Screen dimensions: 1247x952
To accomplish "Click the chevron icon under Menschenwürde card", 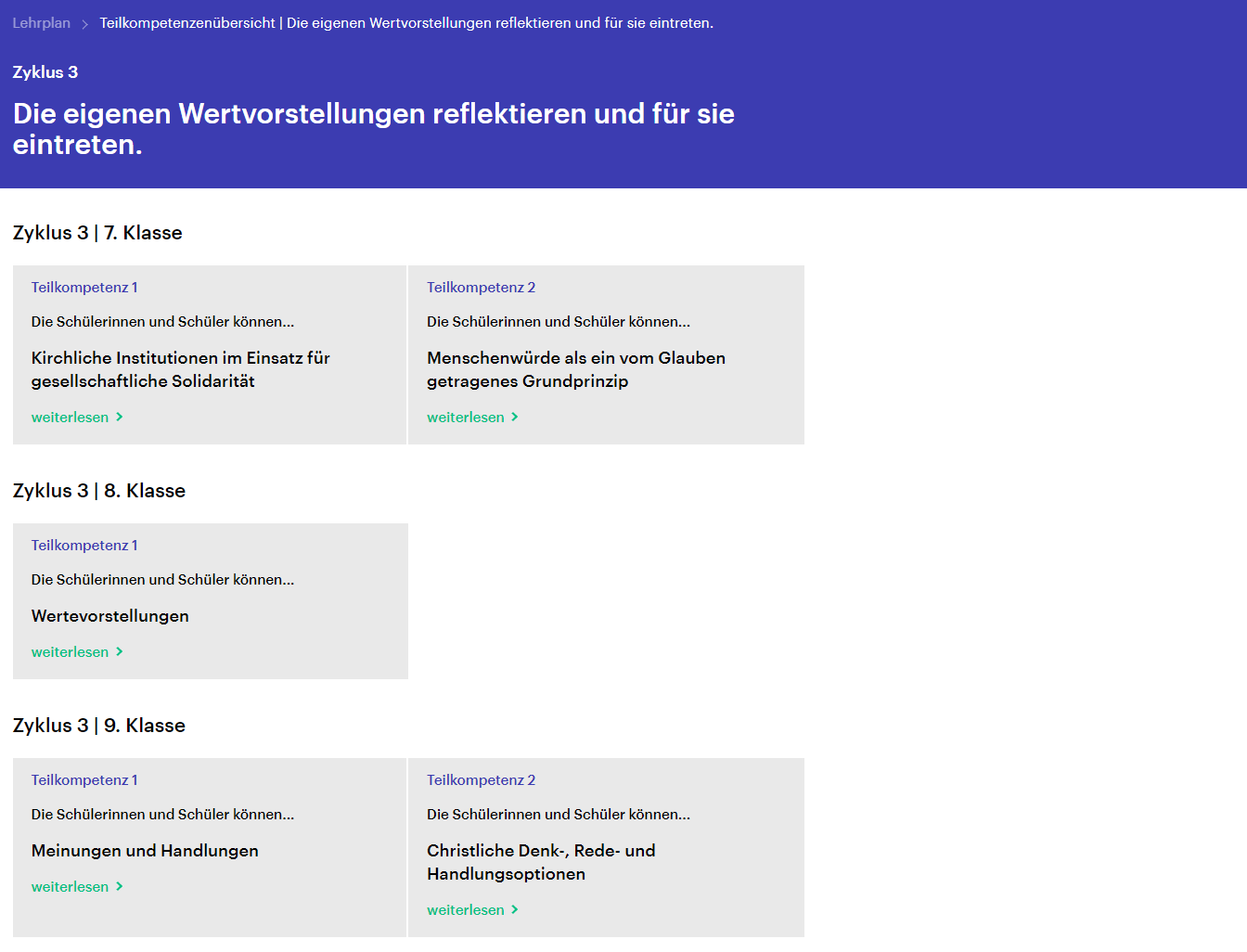I will [515, 418].
